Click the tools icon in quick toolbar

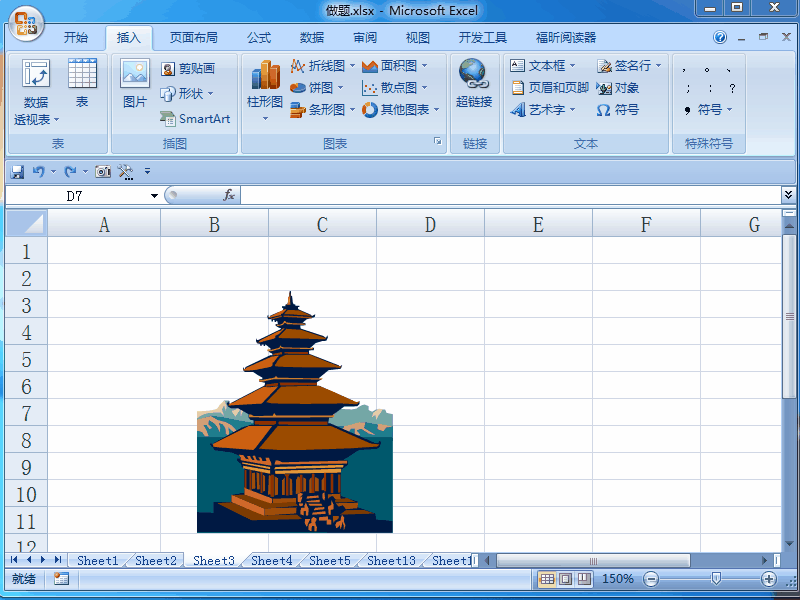tap(126, 172)
